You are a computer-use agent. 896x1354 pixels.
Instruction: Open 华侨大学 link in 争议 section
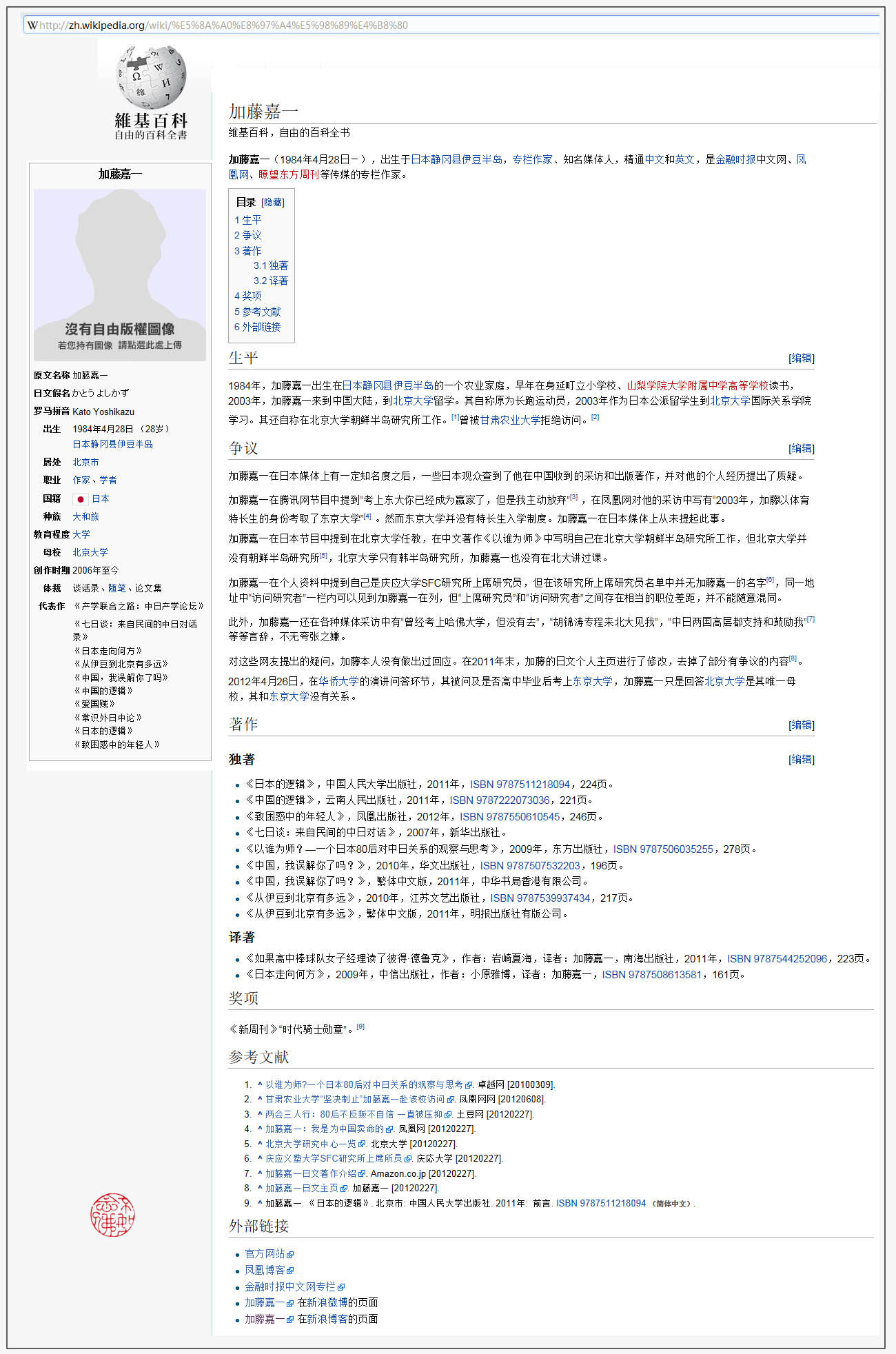[x=338, y=680]
